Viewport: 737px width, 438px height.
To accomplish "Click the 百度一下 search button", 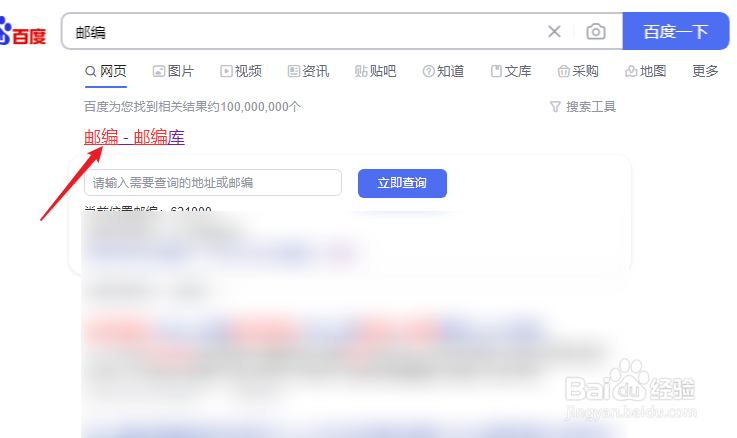I will [x=675, y=31].
